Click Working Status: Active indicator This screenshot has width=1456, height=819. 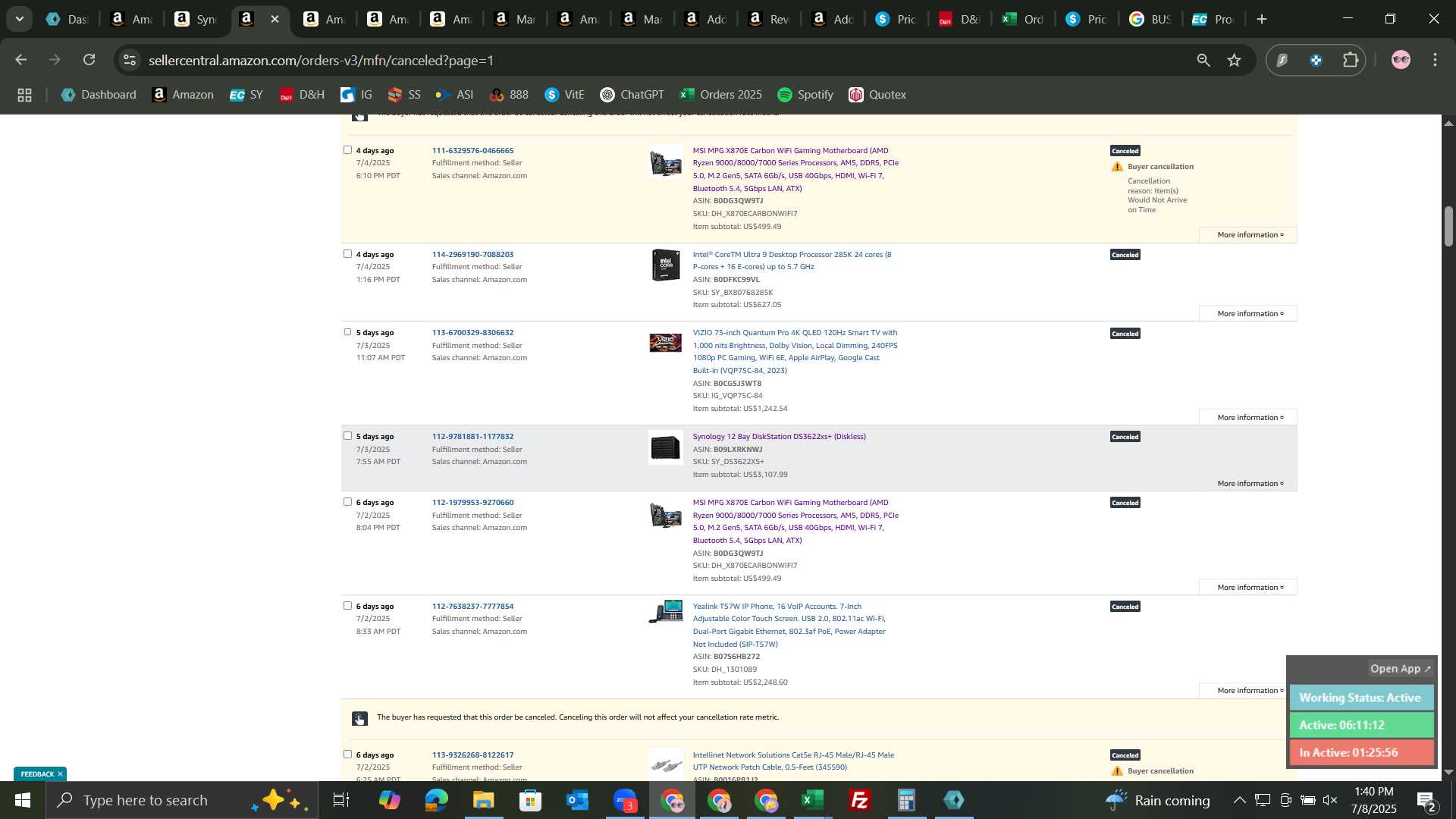click(x=1361, y=698)
